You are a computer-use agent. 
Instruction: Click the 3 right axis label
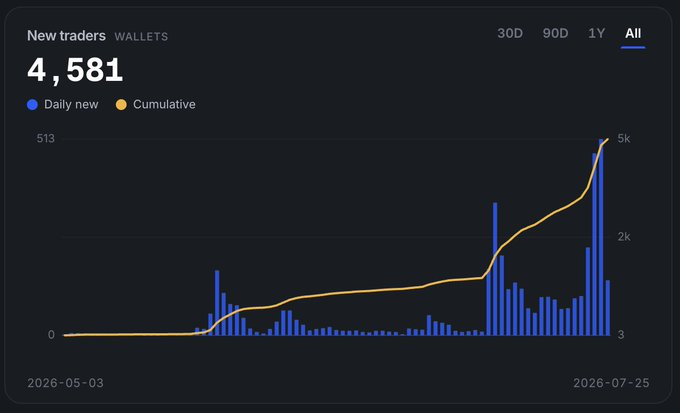(621, 334)
